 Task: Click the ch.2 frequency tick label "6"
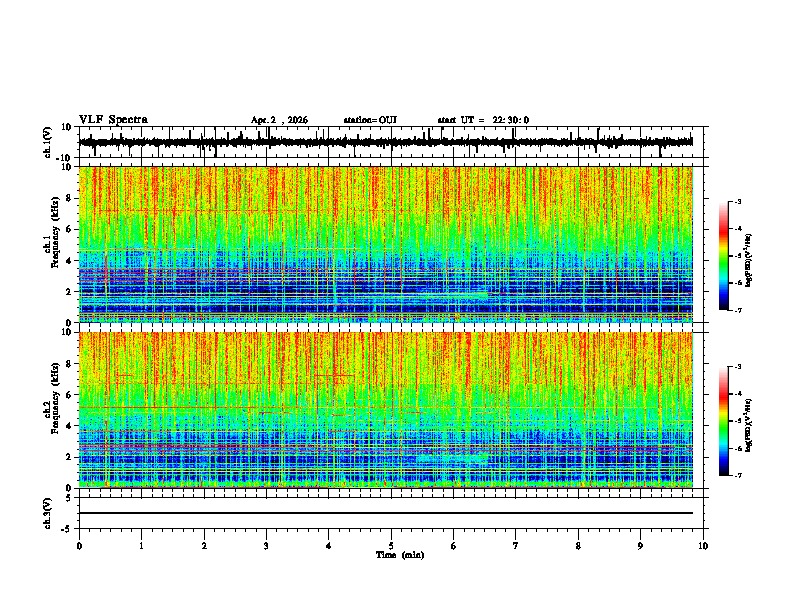tap(69, 395)
